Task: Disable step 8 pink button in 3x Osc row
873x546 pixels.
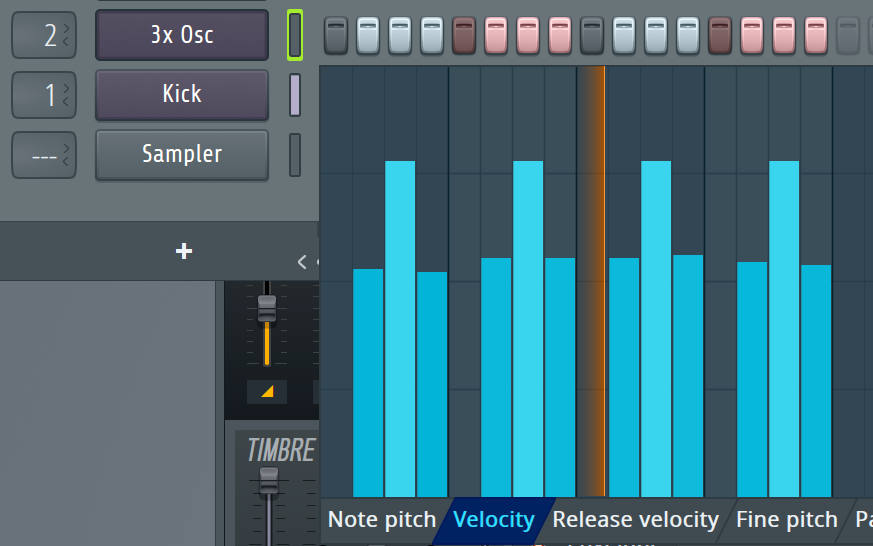Action: [x=560, y=36]
